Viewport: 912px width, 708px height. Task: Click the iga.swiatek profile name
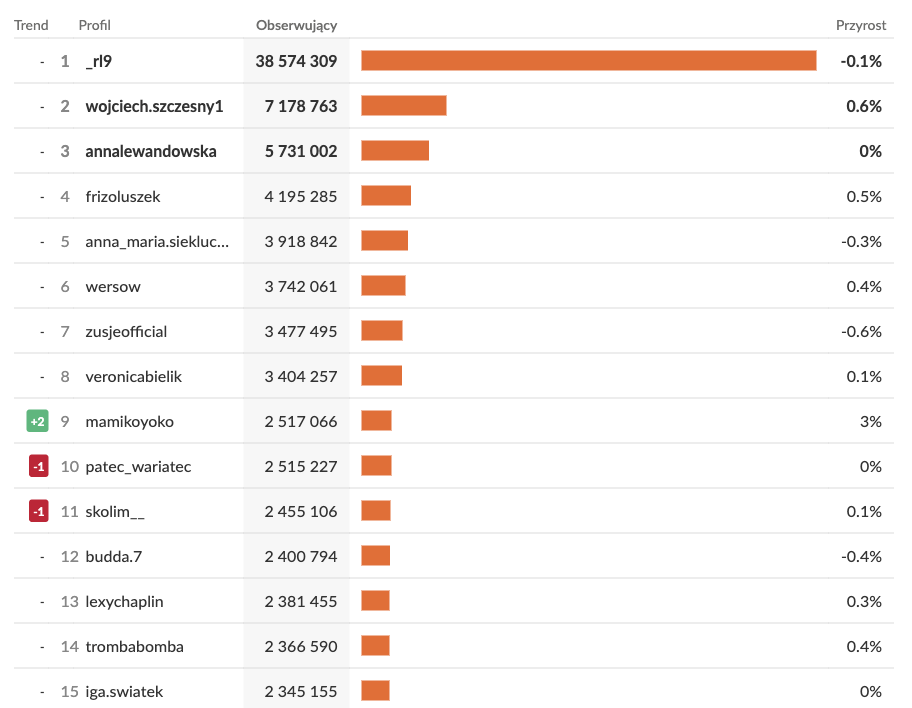click(124, 692)
